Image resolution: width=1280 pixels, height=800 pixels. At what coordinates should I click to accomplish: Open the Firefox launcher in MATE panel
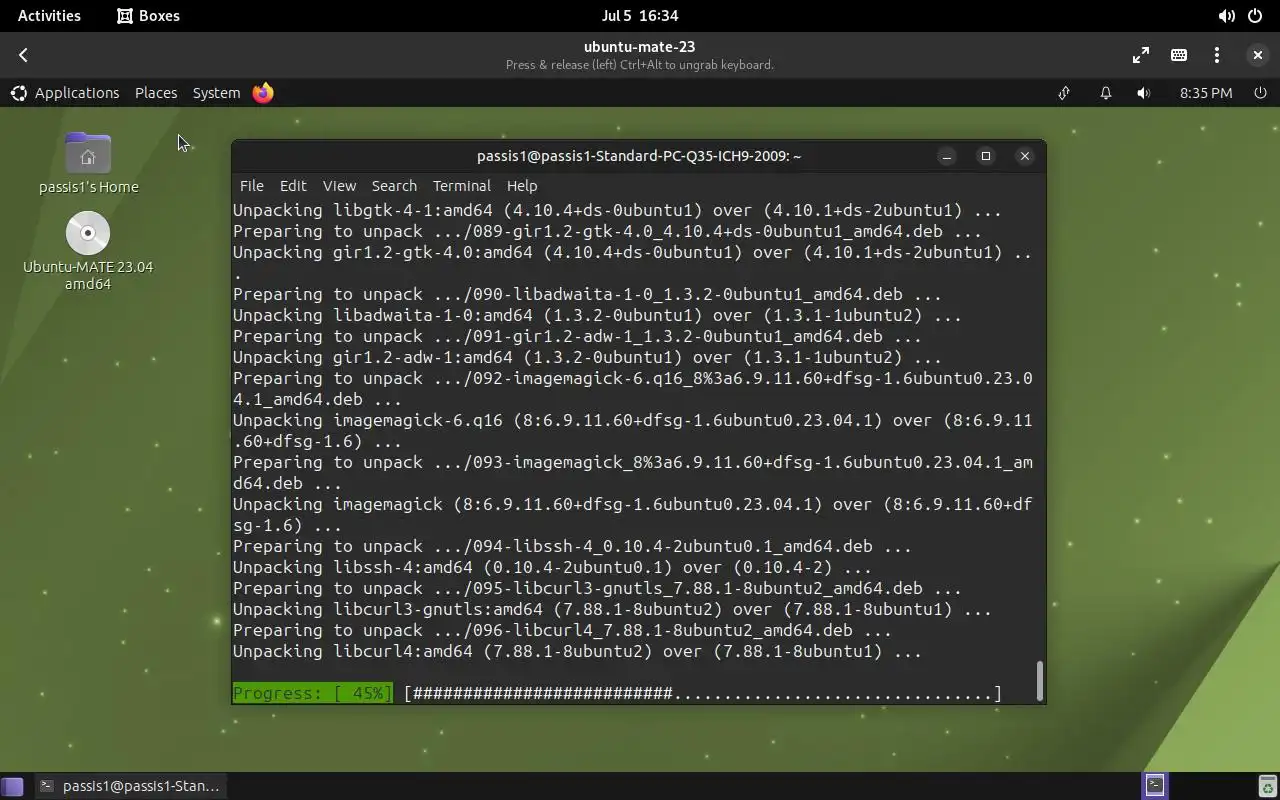tap(263, 93)
